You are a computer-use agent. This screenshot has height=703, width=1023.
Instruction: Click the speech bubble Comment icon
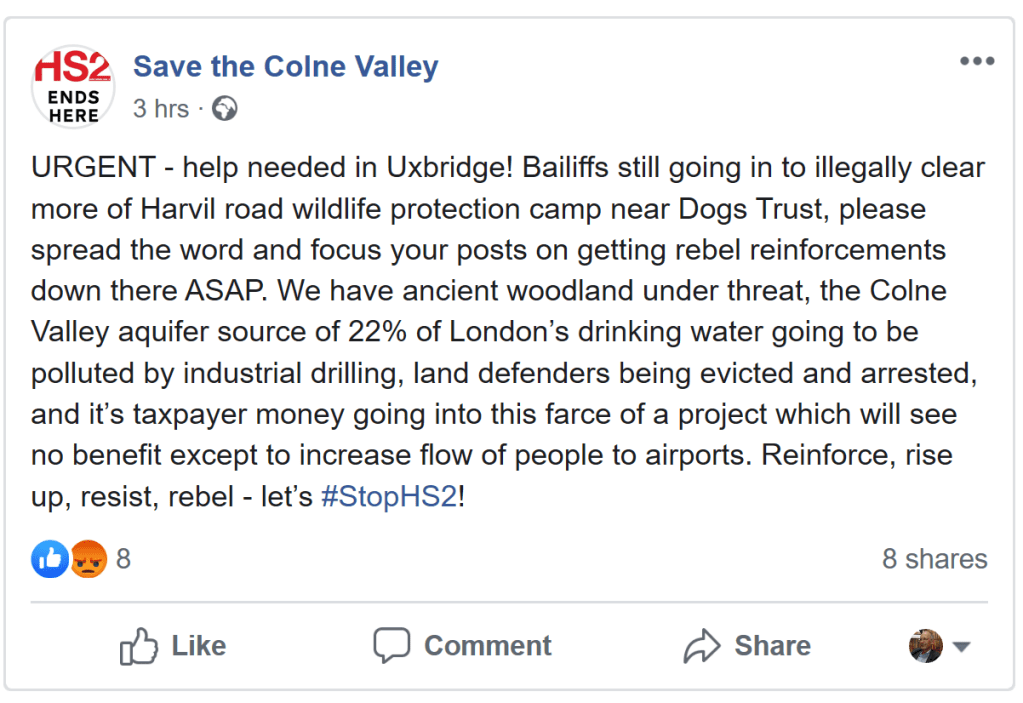[x=392, y=646]
